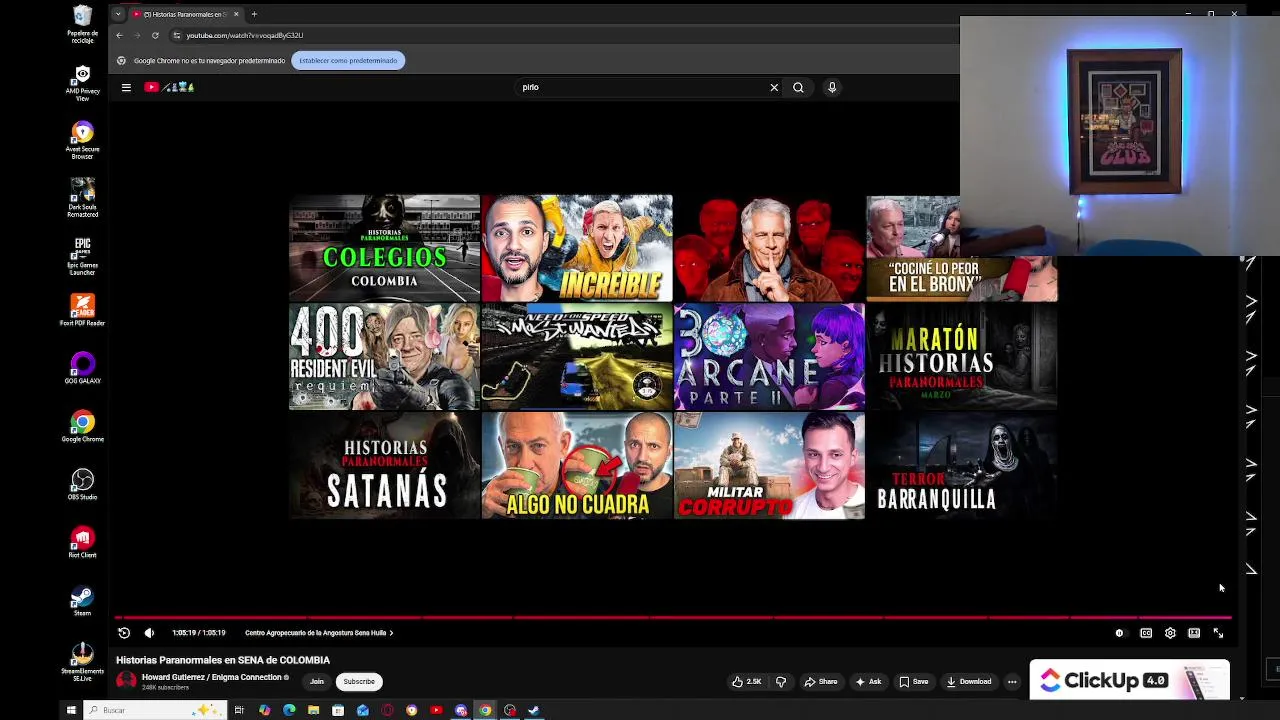
Task: Open File Explorer from the taskbar
Action: [313, 710]
